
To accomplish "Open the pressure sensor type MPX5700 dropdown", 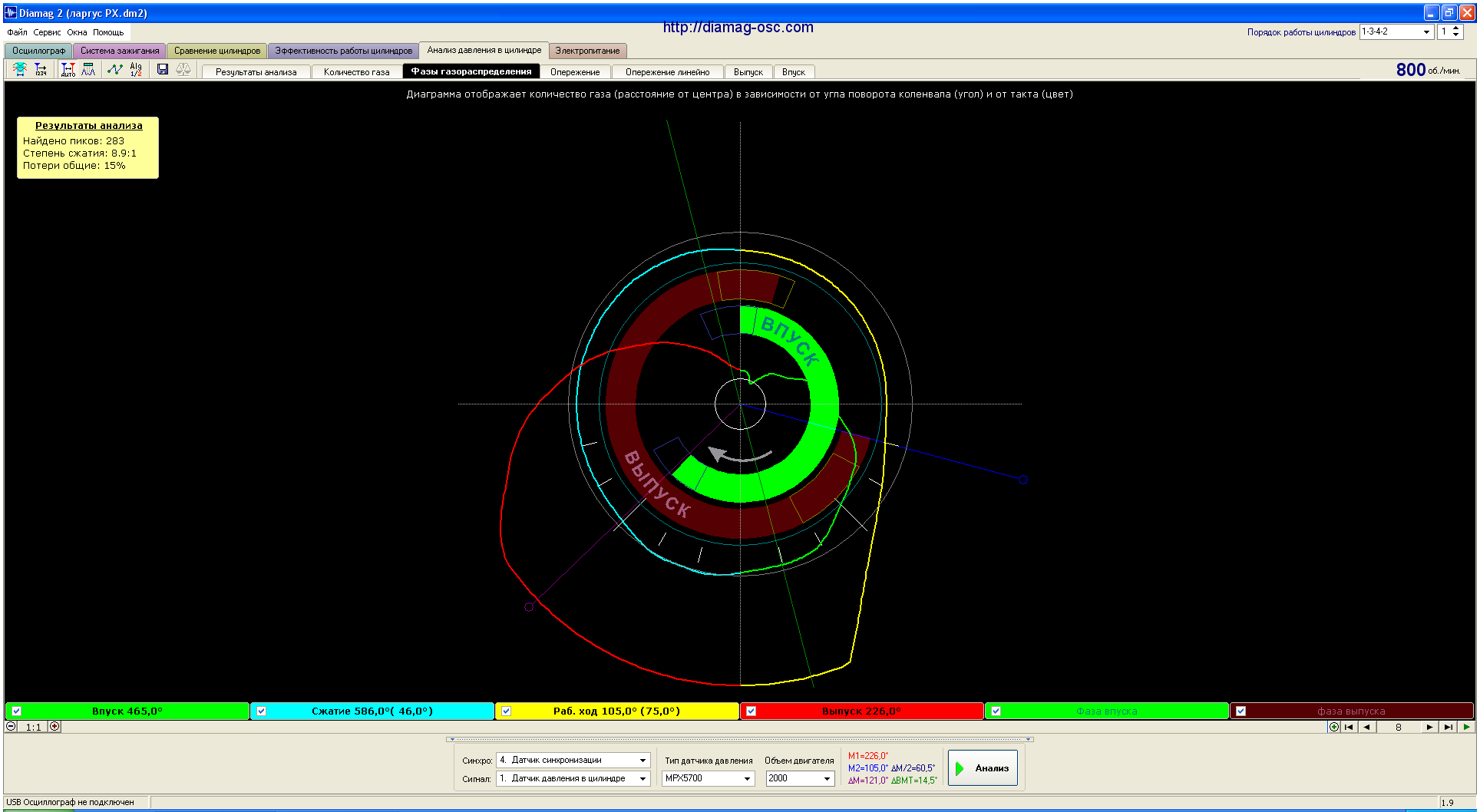I will pyautogui.click(x=747, y=778).
